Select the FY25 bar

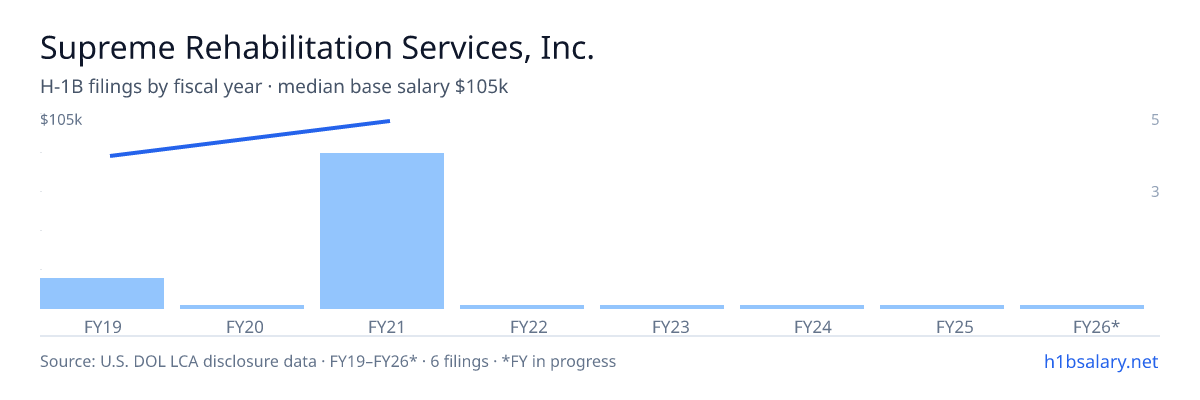(x=942, y=307)
